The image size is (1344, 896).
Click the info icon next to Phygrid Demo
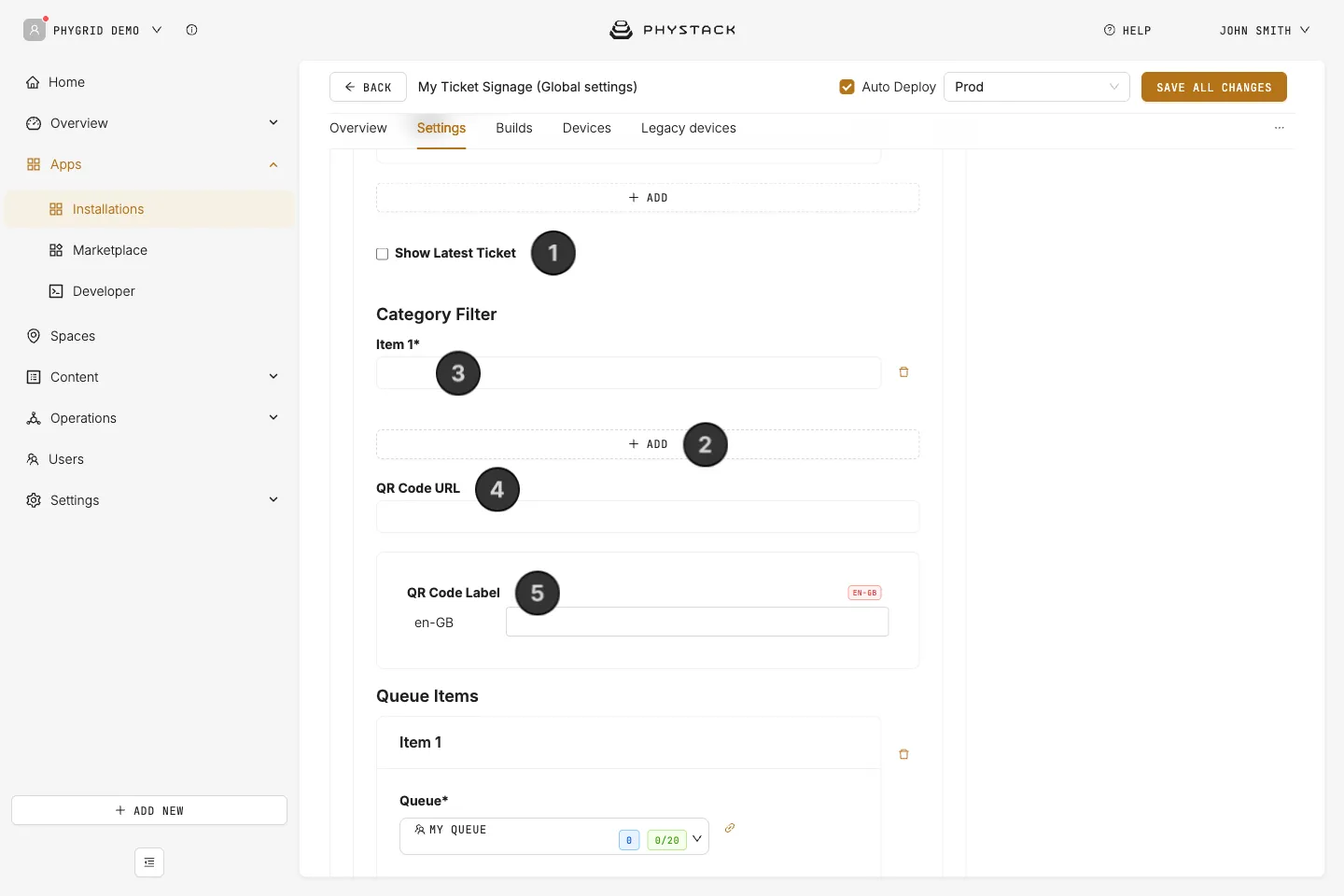[191, 30]
